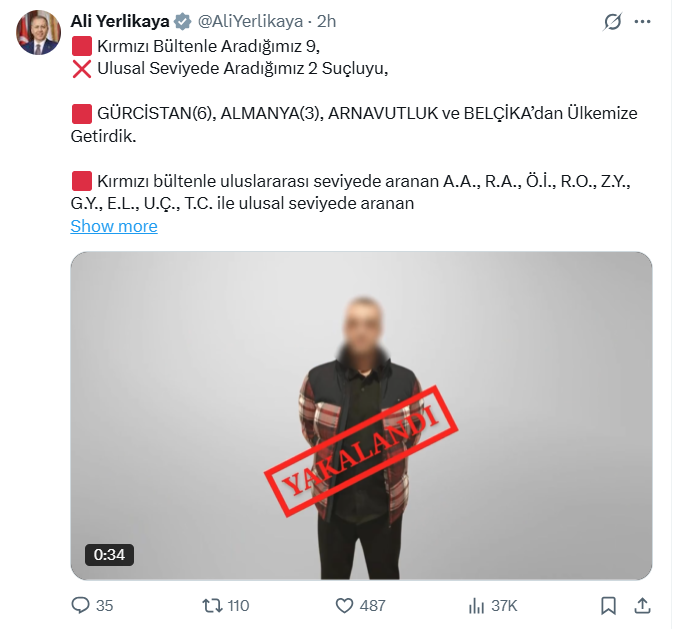Click the 35 replies count
This screenshot has height=629, width=686.
point(105,606)
